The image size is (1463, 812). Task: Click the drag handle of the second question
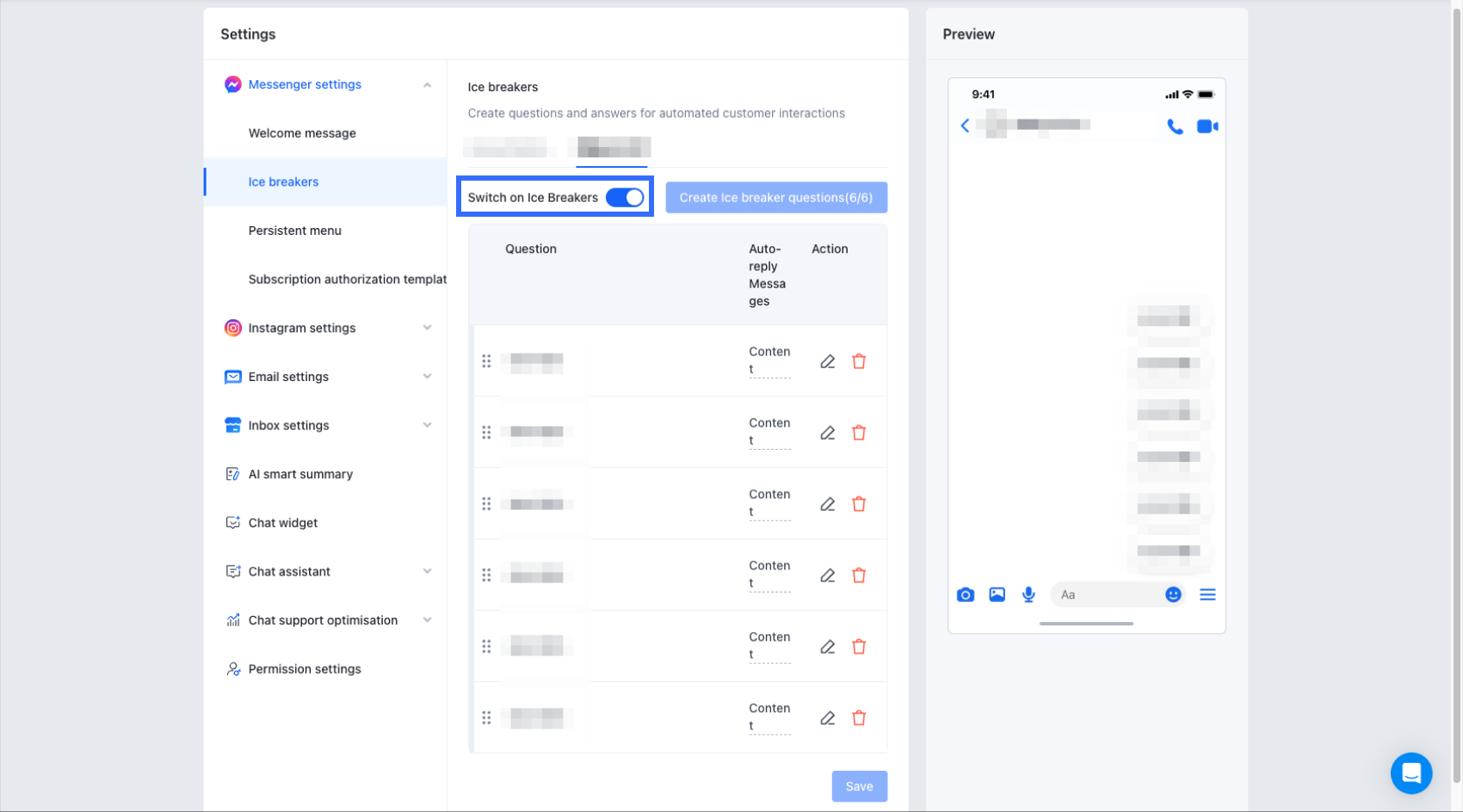[x=486, y=433]
